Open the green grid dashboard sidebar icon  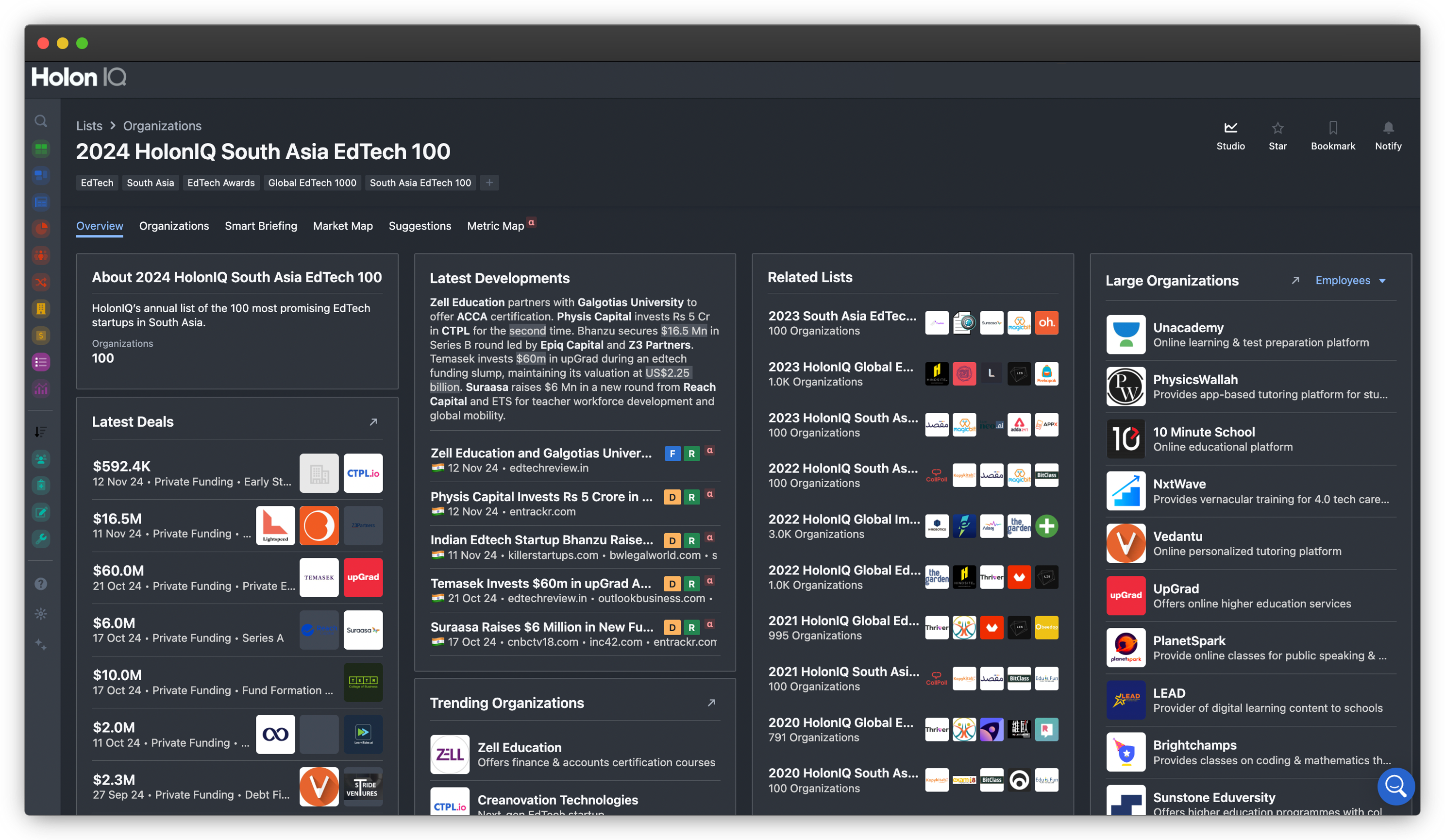(x=41, y=149)
